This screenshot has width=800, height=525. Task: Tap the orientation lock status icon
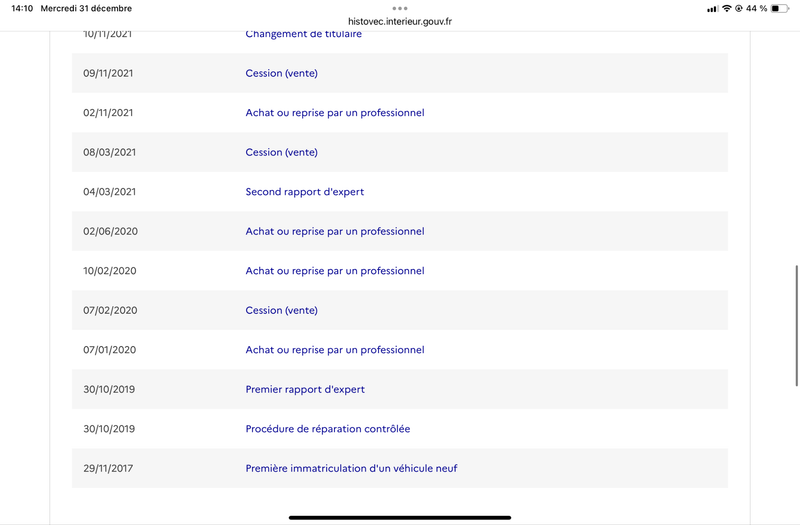coord(738,9)
